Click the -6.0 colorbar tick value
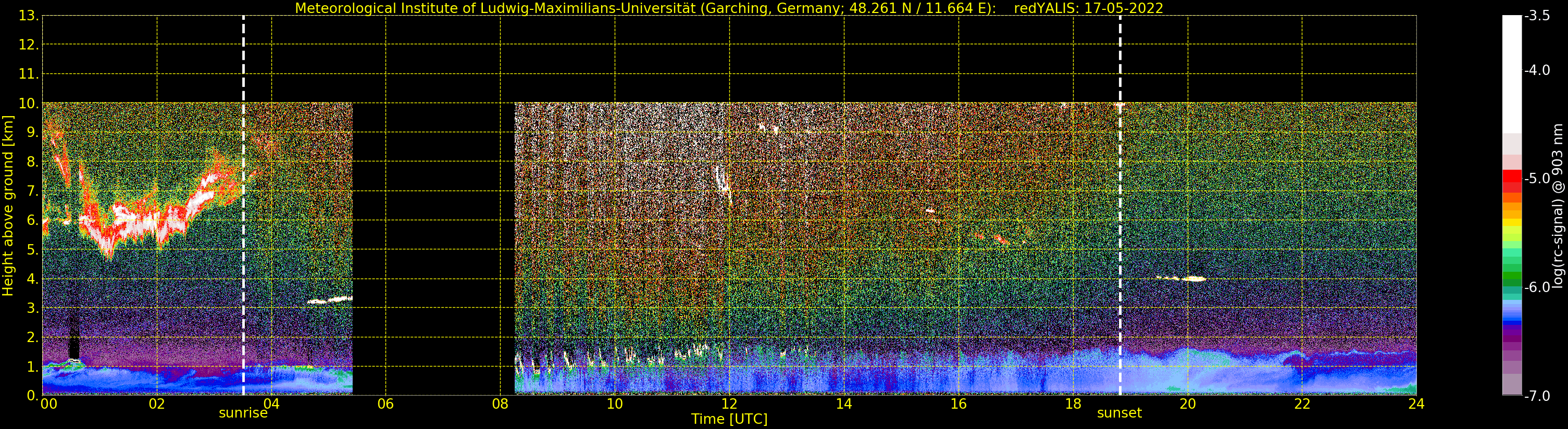This screenshot has width=1568, height=429. [x=1536, y=287]
